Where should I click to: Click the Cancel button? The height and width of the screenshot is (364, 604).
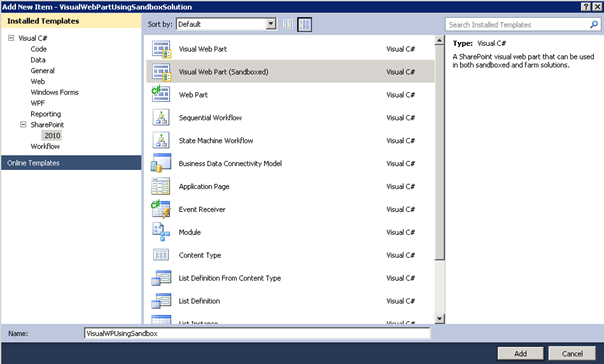pos(572,353)
